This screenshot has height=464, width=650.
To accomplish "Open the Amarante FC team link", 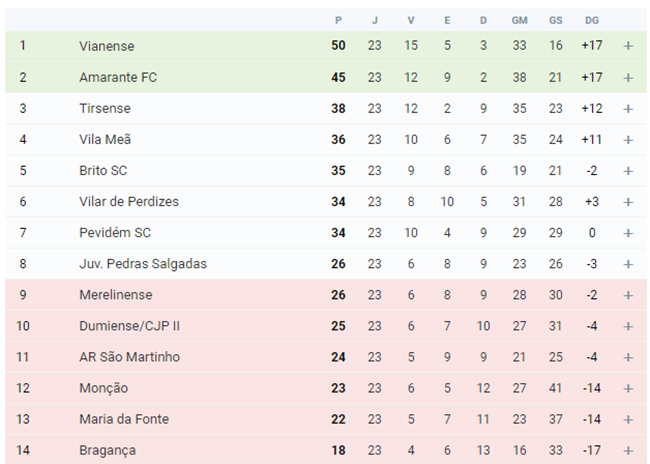I will click(118, 78).
